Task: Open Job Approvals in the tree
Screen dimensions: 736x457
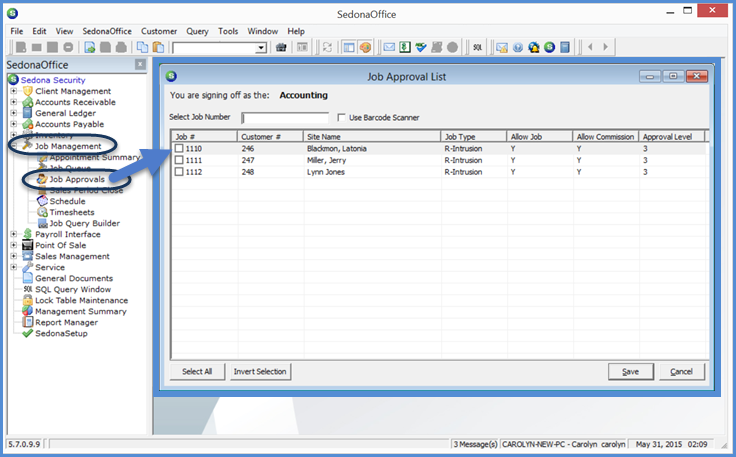Action: pyautogui.click(x=77, y=179)
